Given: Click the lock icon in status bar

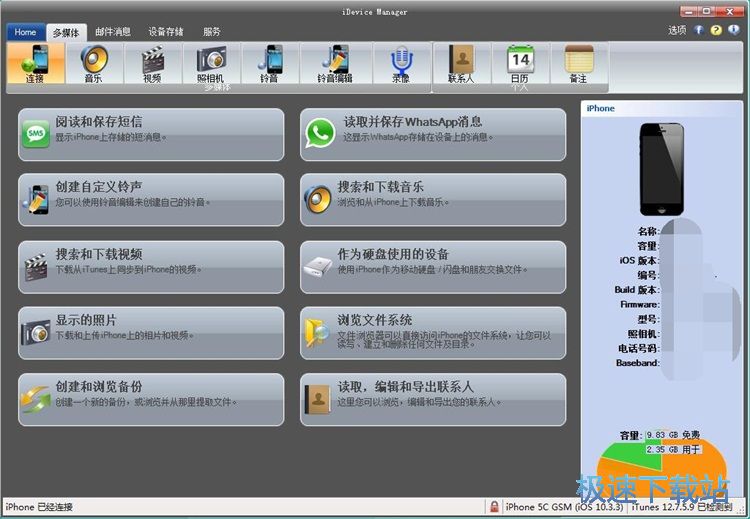Looking at the screenshot, I should click(x=494, y=507).
